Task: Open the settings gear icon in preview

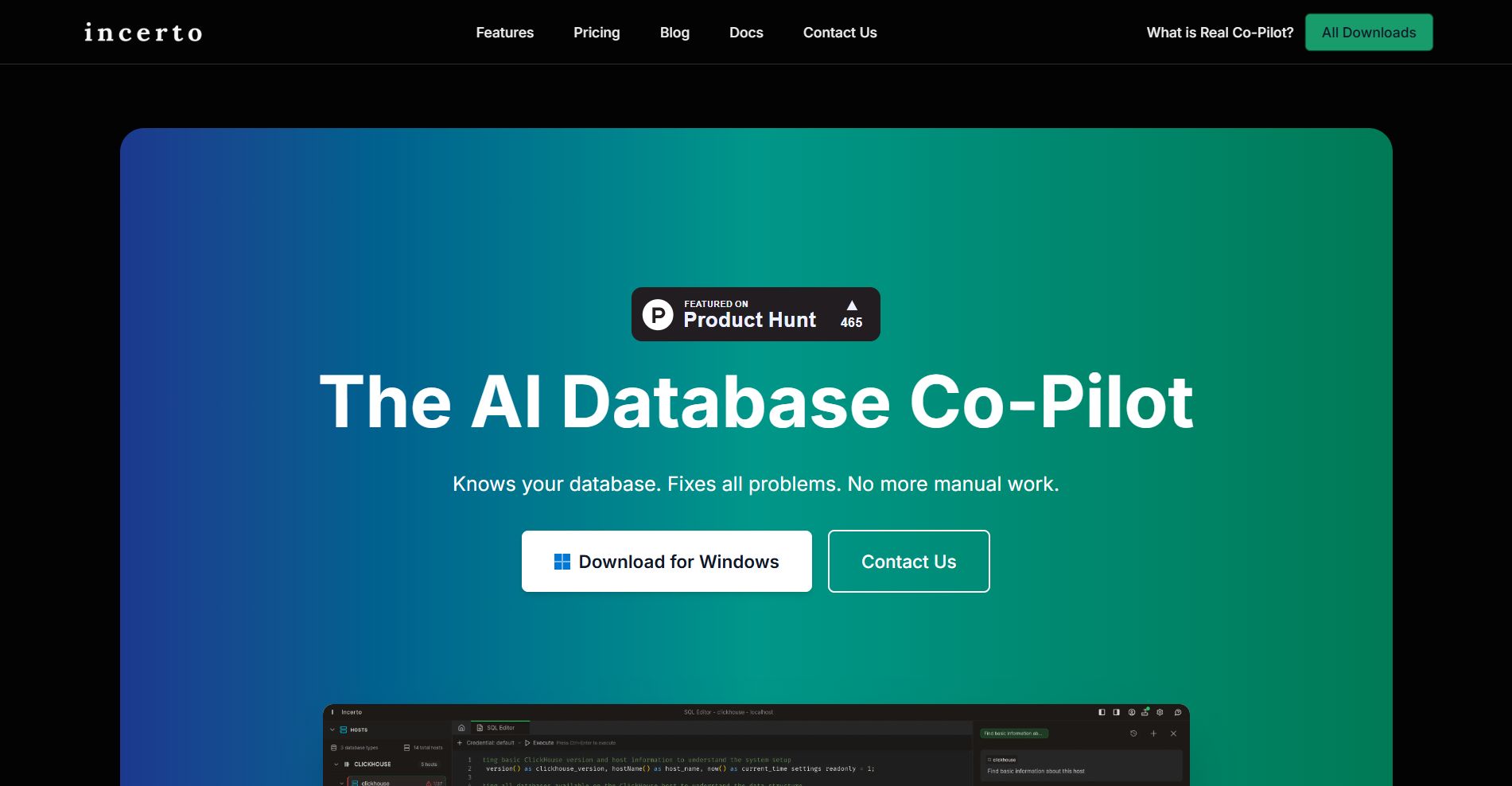Action: [1160, 712]
